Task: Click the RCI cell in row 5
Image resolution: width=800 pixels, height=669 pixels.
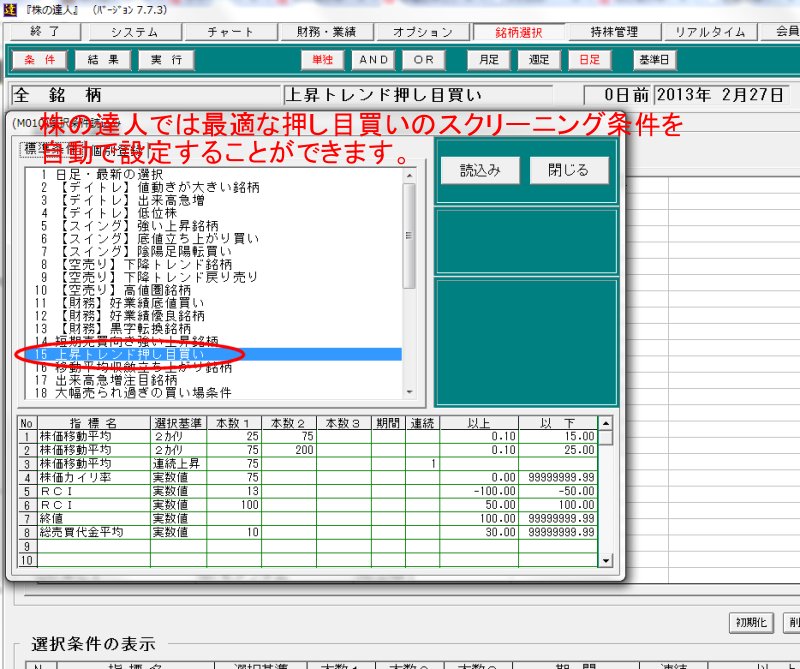Action: click(94, 491)
